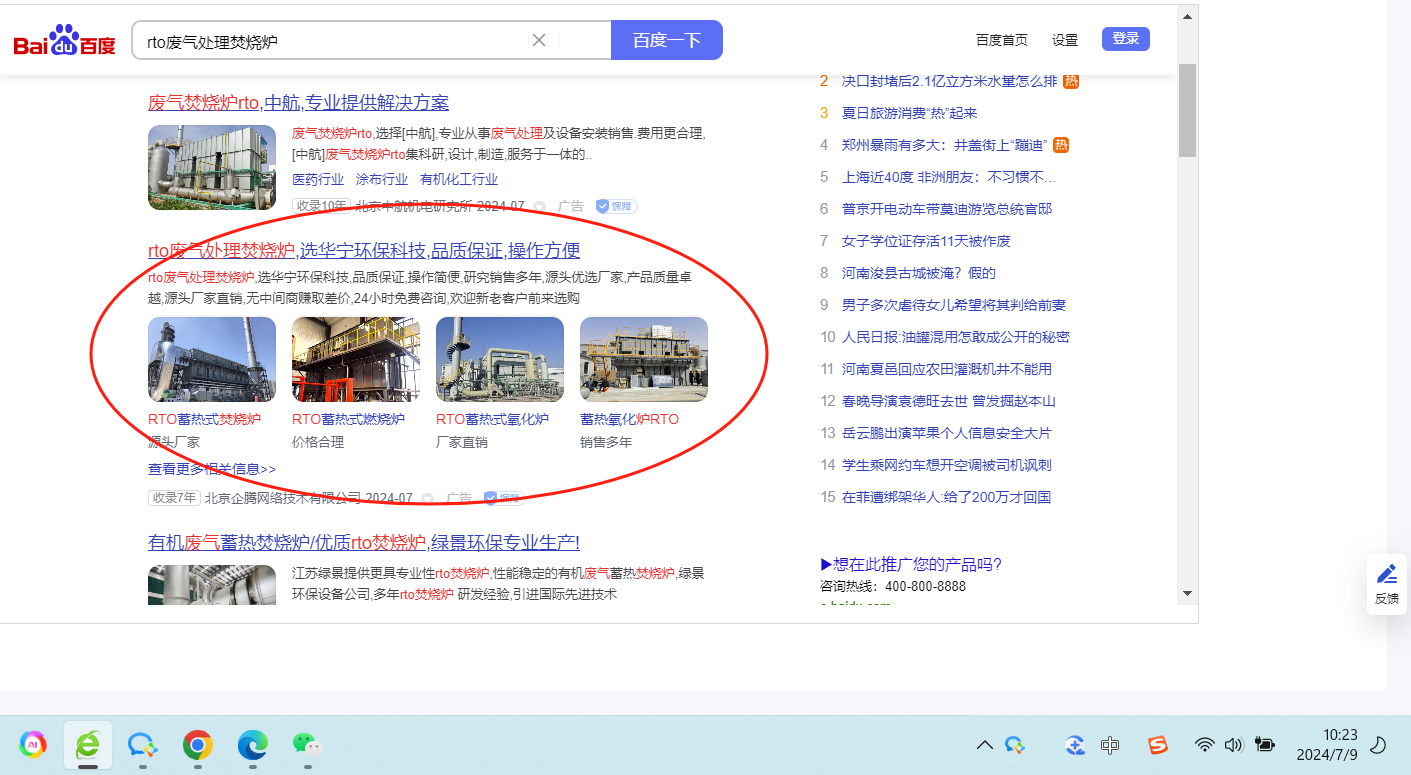
Task: Click the Baidu logo
Action: point(64,41)
